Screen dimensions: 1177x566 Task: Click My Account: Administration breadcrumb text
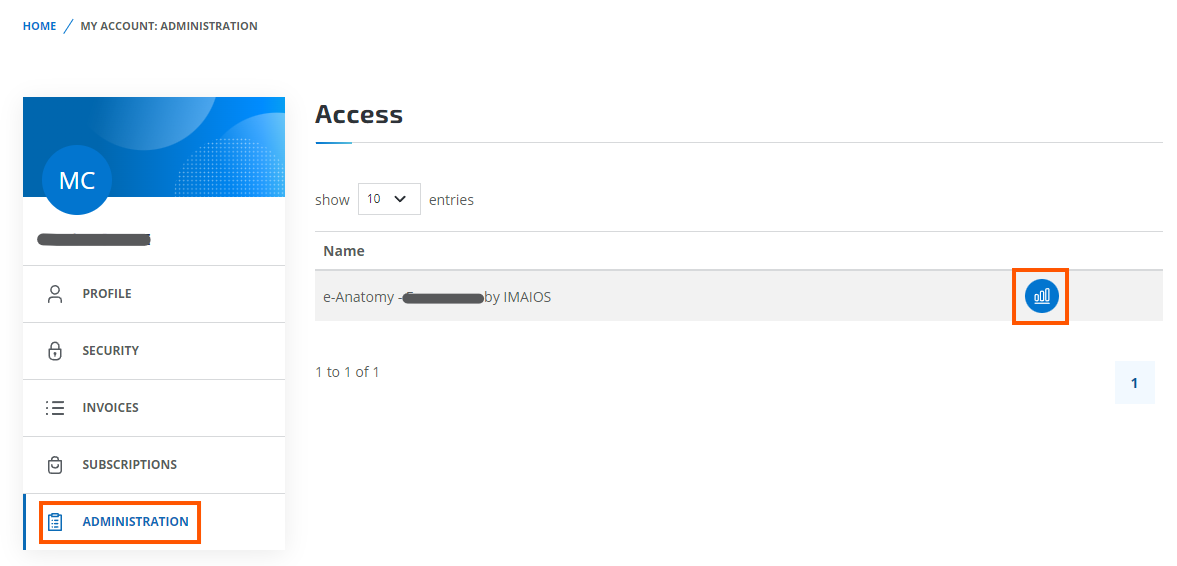[x=169, y=26]
